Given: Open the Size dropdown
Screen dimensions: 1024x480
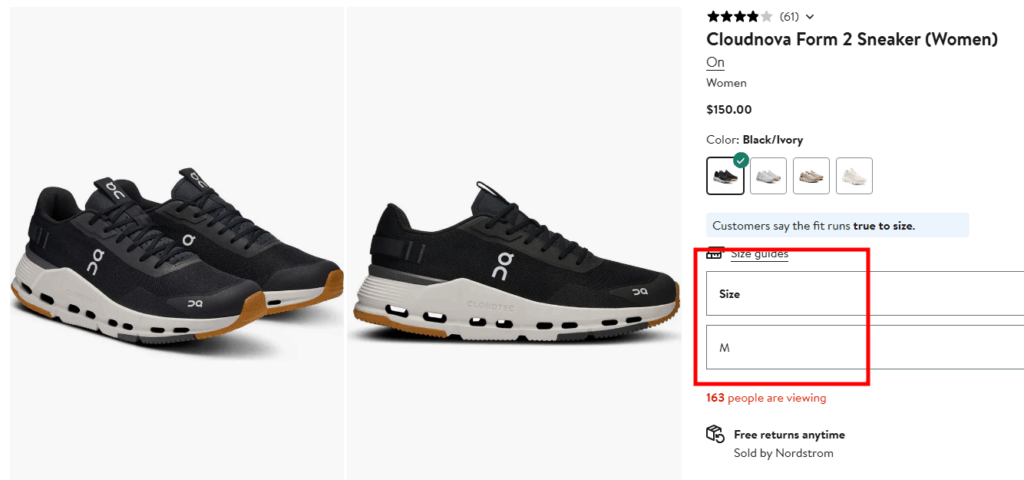Looking at the screenshot, I should click(865, 294).
